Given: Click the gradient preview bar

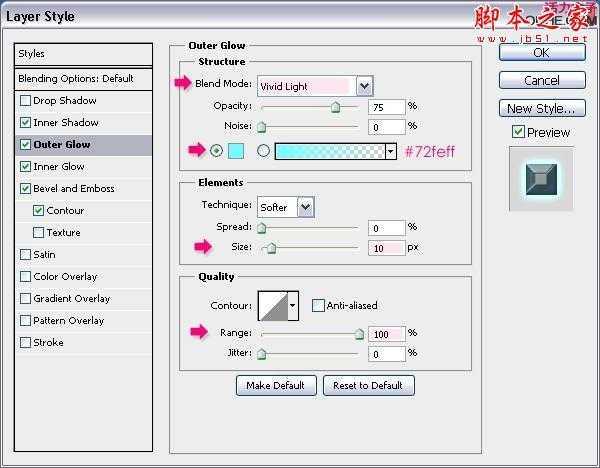Looking at the screenshot, I should pyautogui.click(x=329, y=151).
